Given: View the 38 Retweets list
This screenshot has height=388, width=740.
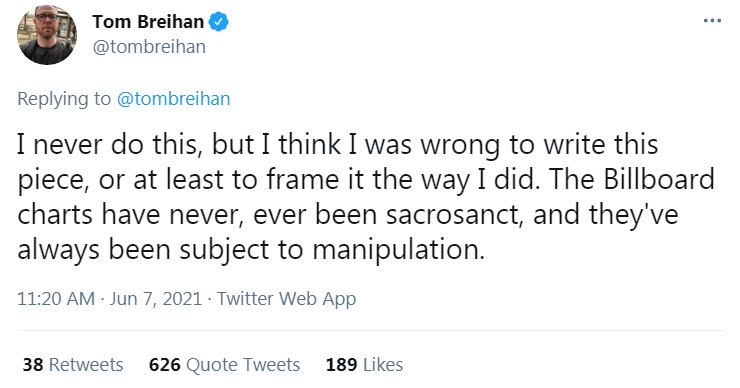Looking at the screenshot, I should point(73,365).
